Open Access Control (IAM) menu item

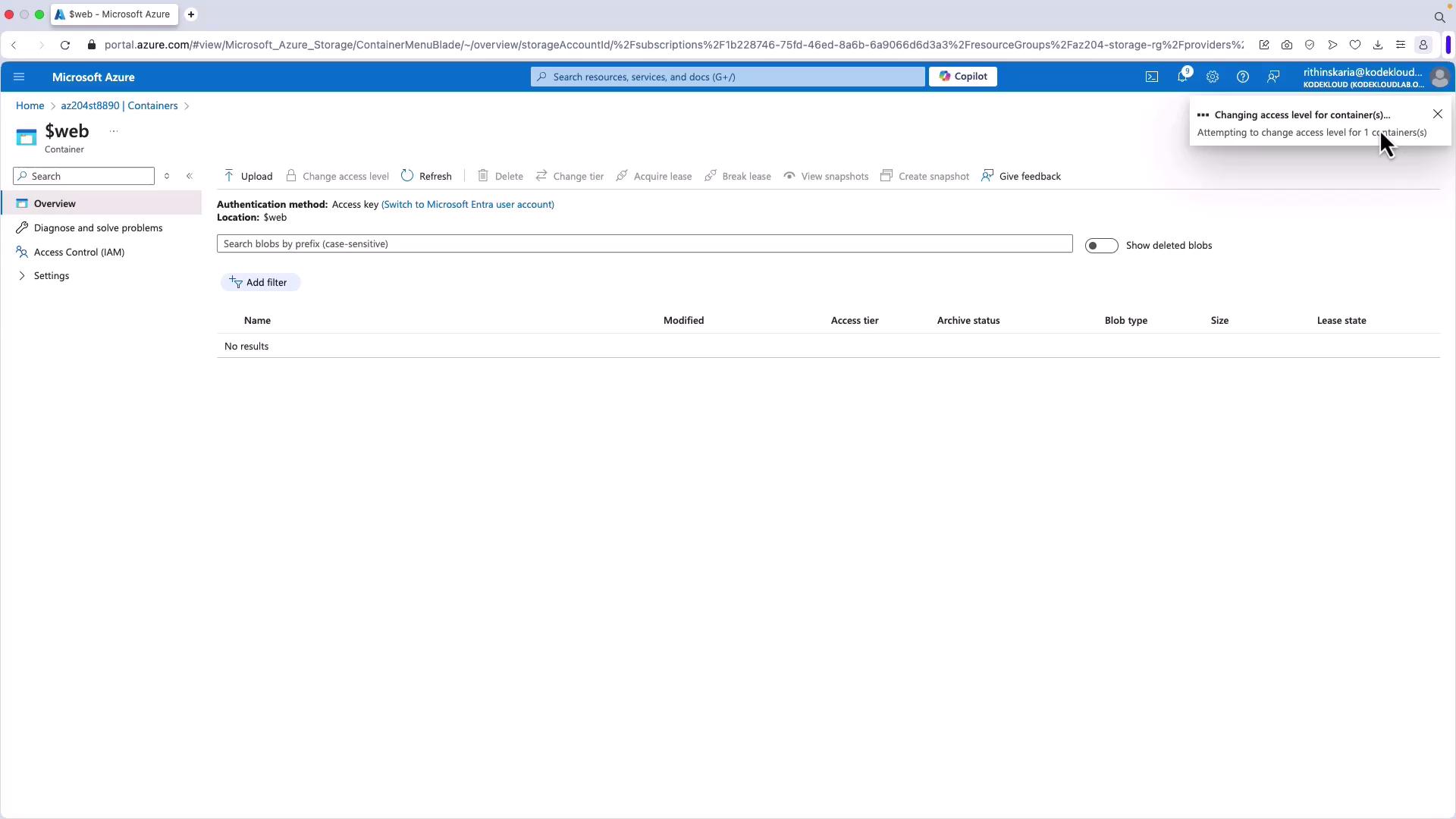[x=79, y=252]
